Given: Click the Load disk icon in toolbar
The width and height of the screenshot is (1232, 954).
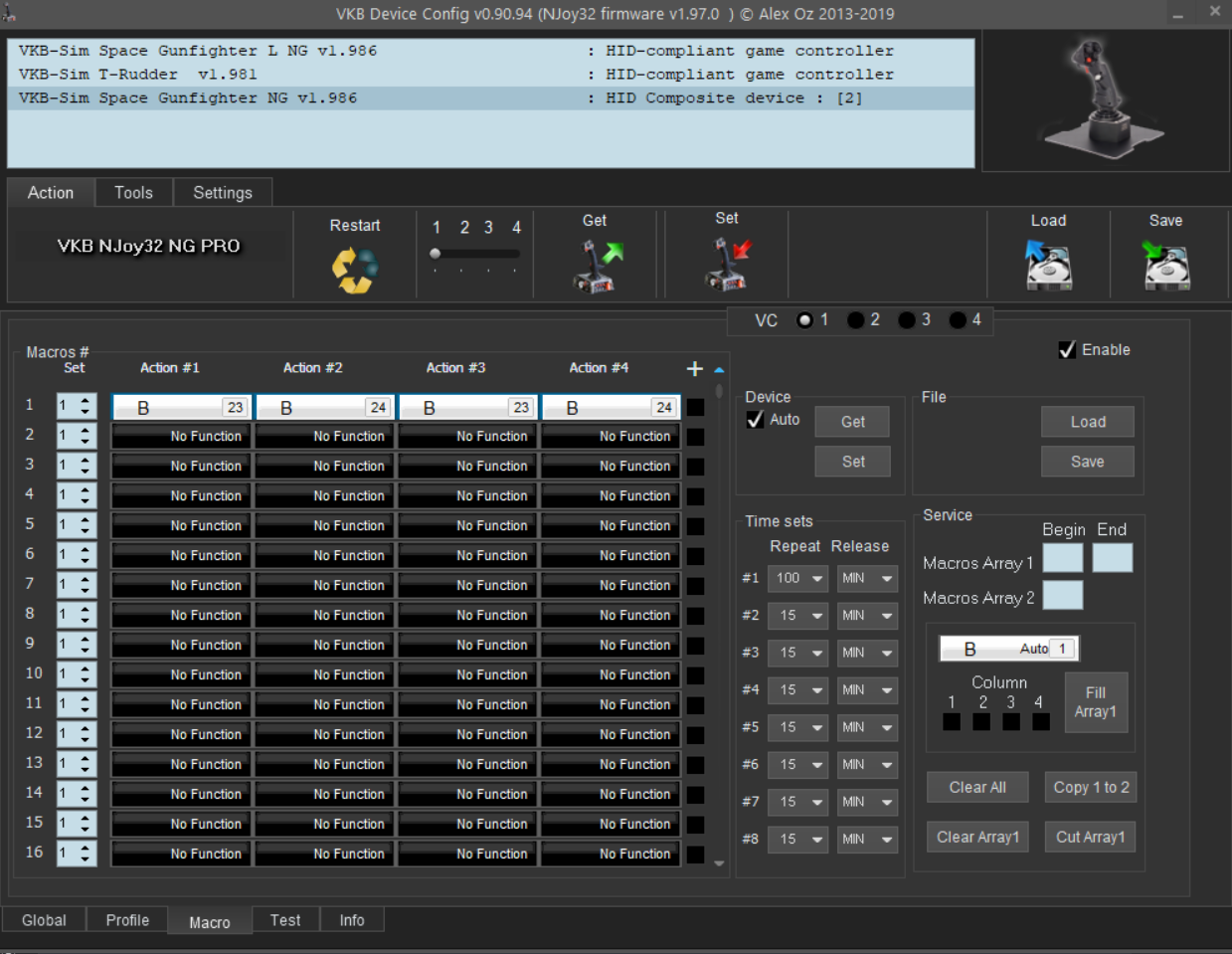Looking at the screenshot, I should 1048,266.
